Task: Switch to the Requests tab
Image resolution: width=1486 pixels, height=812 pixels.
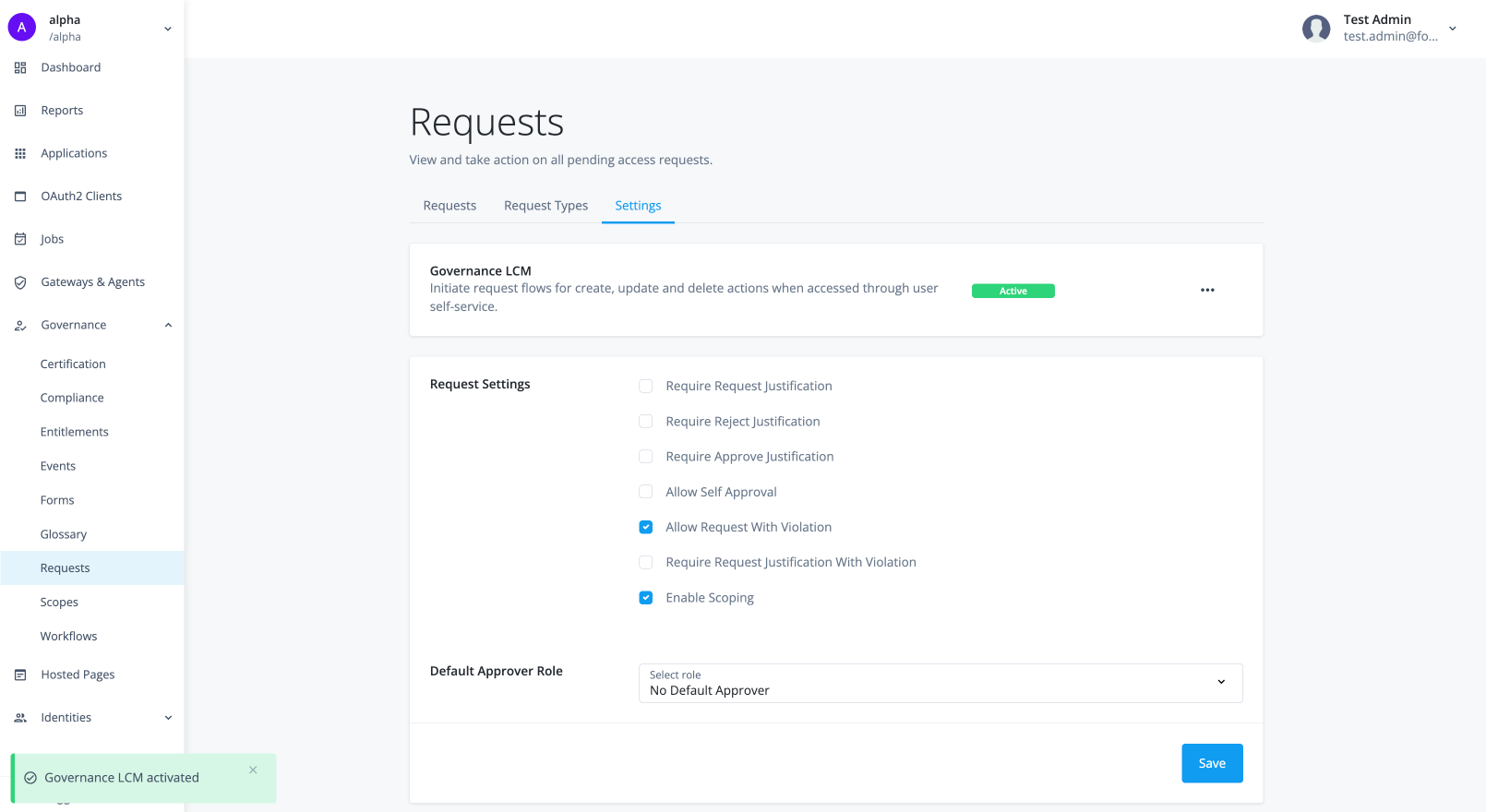Action: point(449,206)
